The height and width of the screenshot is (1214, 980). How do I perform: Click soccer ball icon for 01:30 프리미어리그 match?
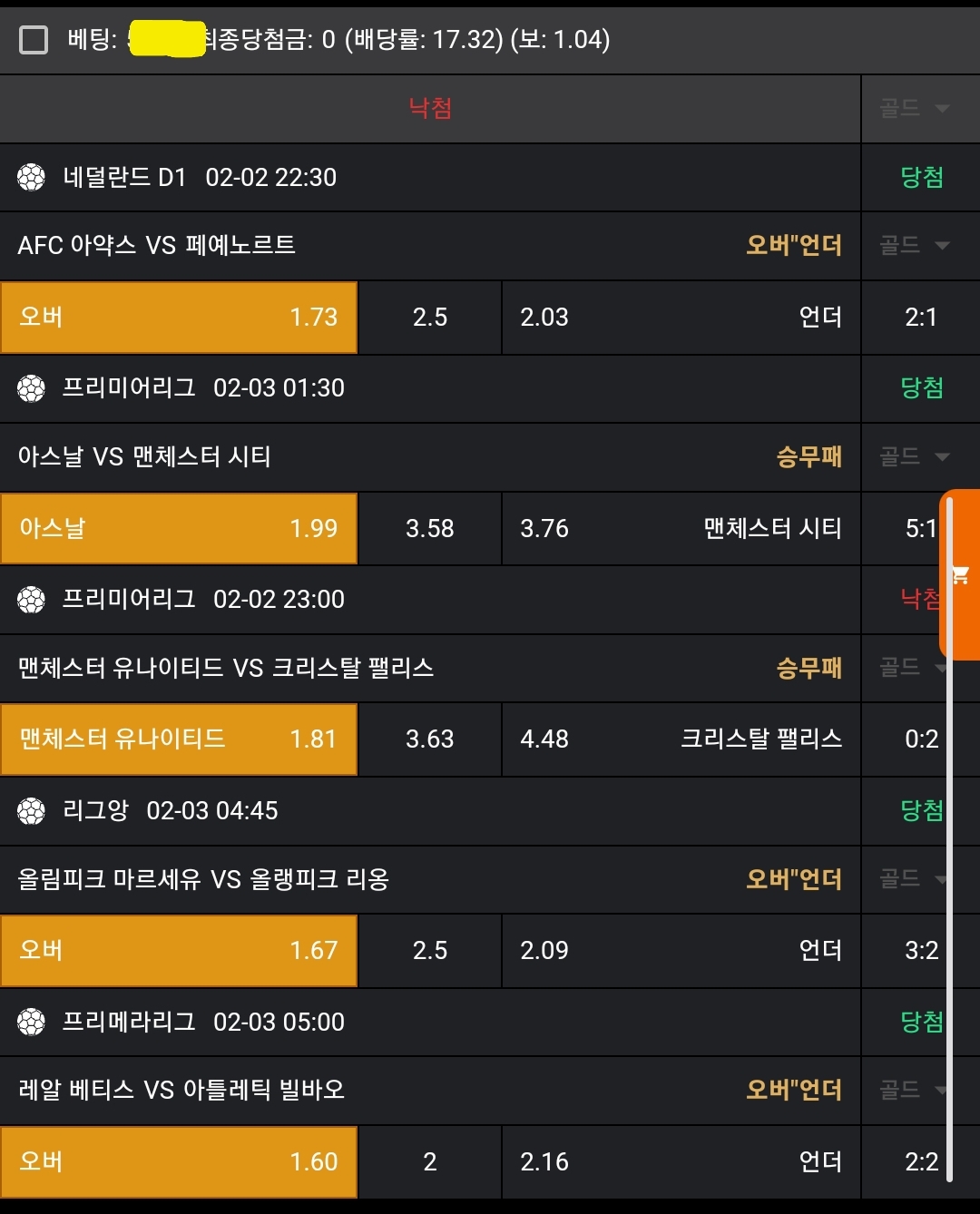click(31, 388)
